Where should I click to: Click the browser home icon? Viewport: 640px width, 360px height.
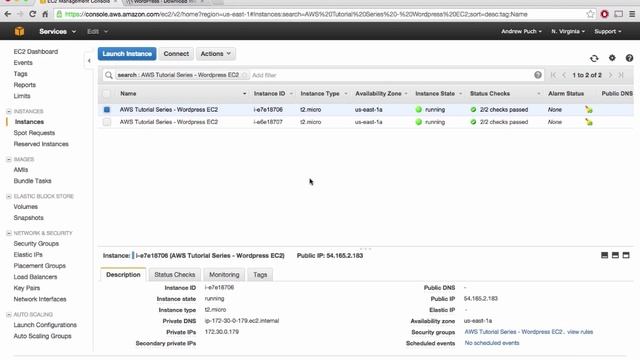point(45,14)
